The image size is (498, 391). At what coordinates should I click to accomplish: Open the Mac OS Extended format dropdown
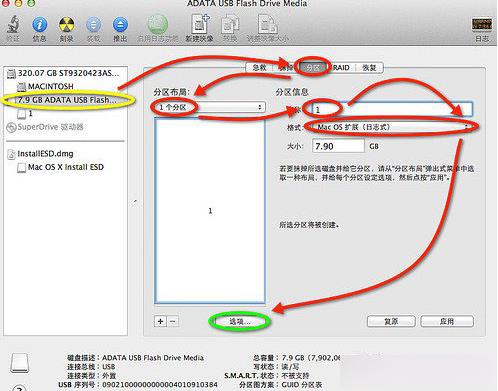coord(392,127)
